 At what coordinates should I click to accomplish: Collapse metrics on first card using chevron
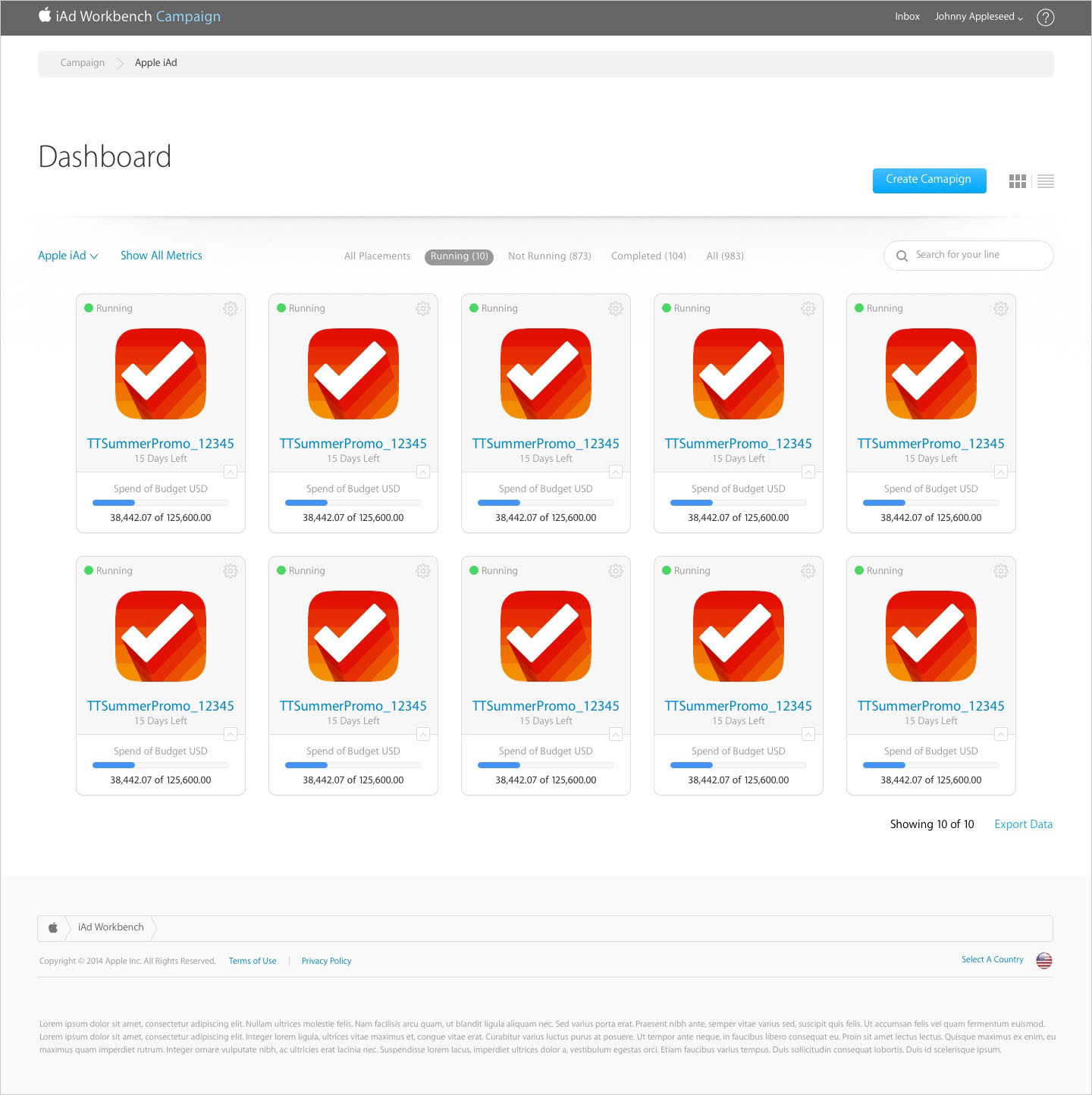click(x=231, y=472)
